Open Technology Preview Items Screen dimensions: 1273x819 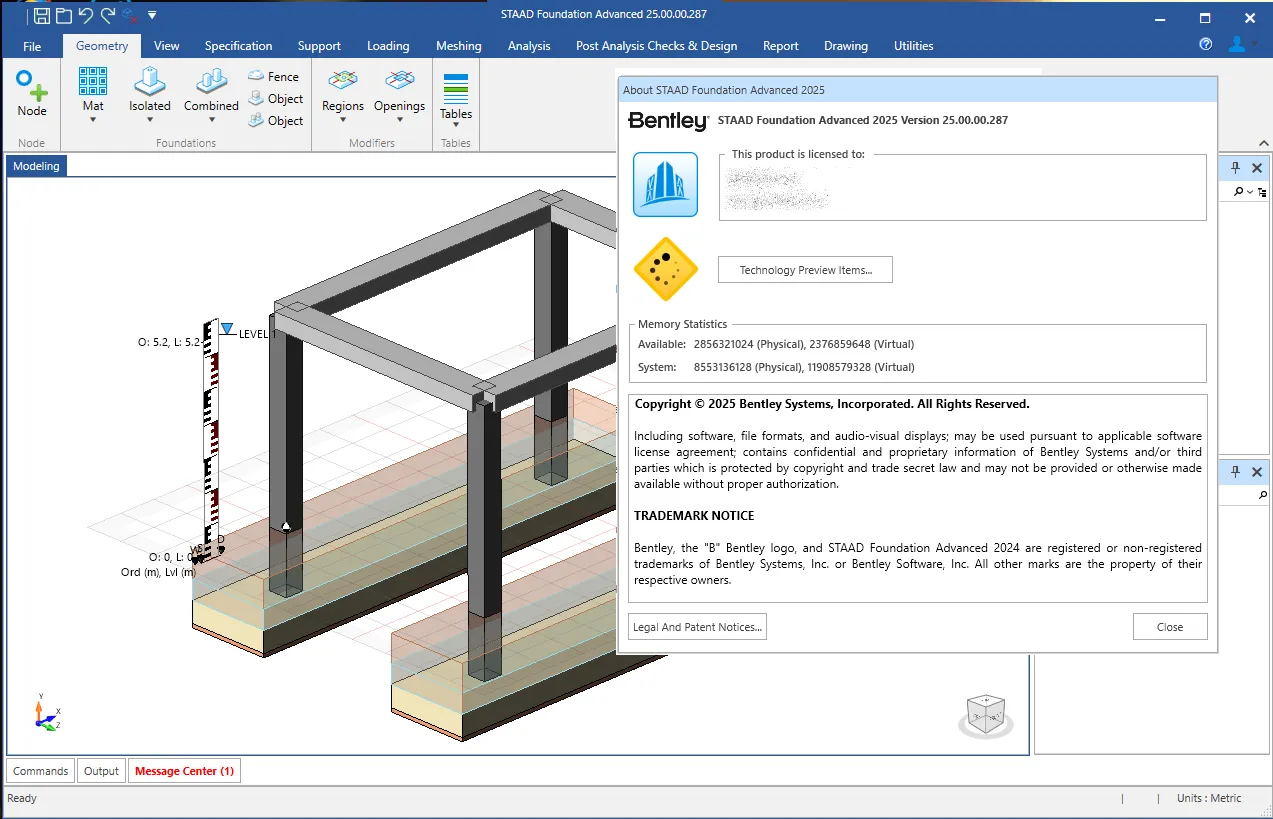pyautogui.click(x=805, y=270)
